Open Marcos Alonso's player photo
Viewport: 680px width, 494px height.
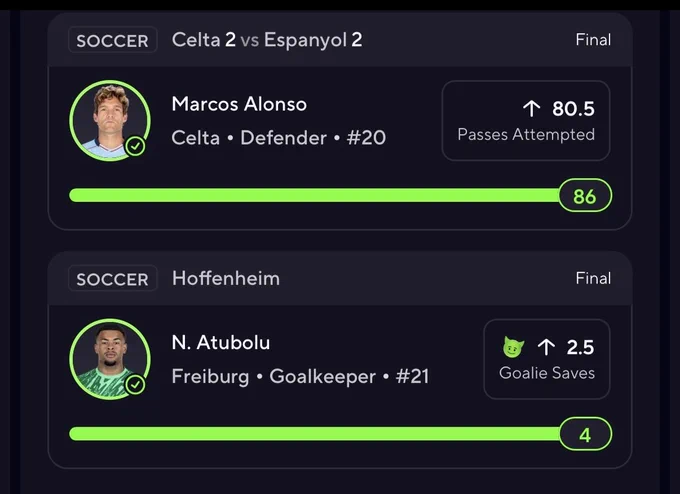(110, 120)
